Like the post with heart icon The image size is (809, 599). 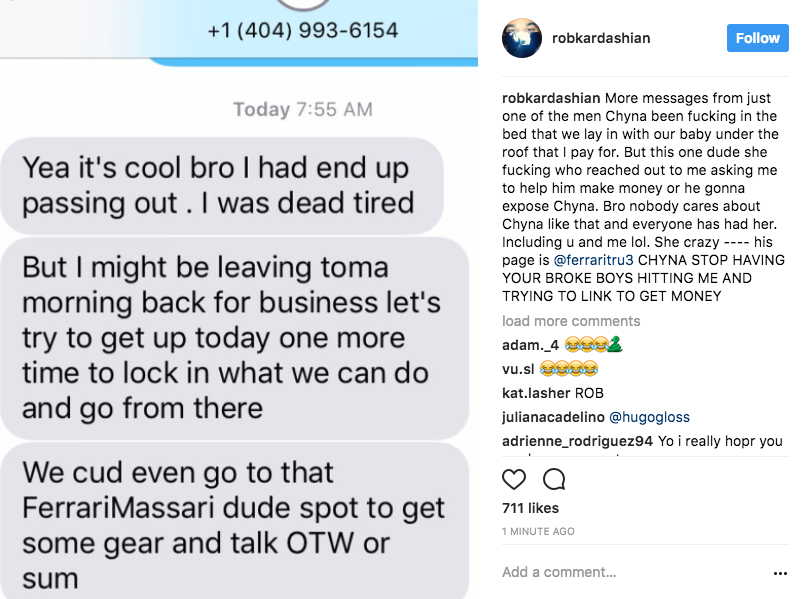(514, 479)
